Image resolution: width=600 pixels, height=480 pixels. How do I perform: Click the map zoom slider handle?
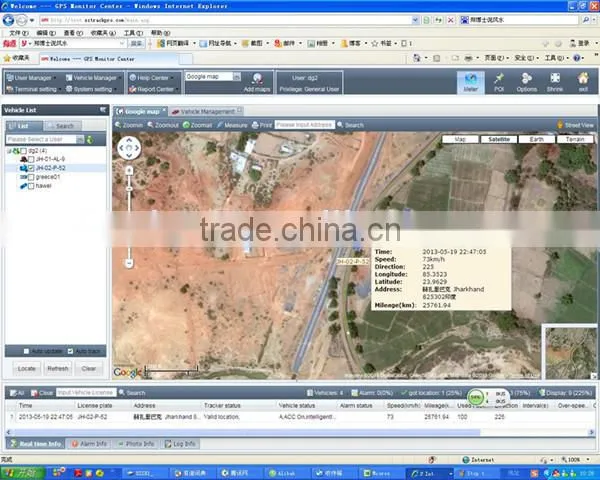pos(129,189)
